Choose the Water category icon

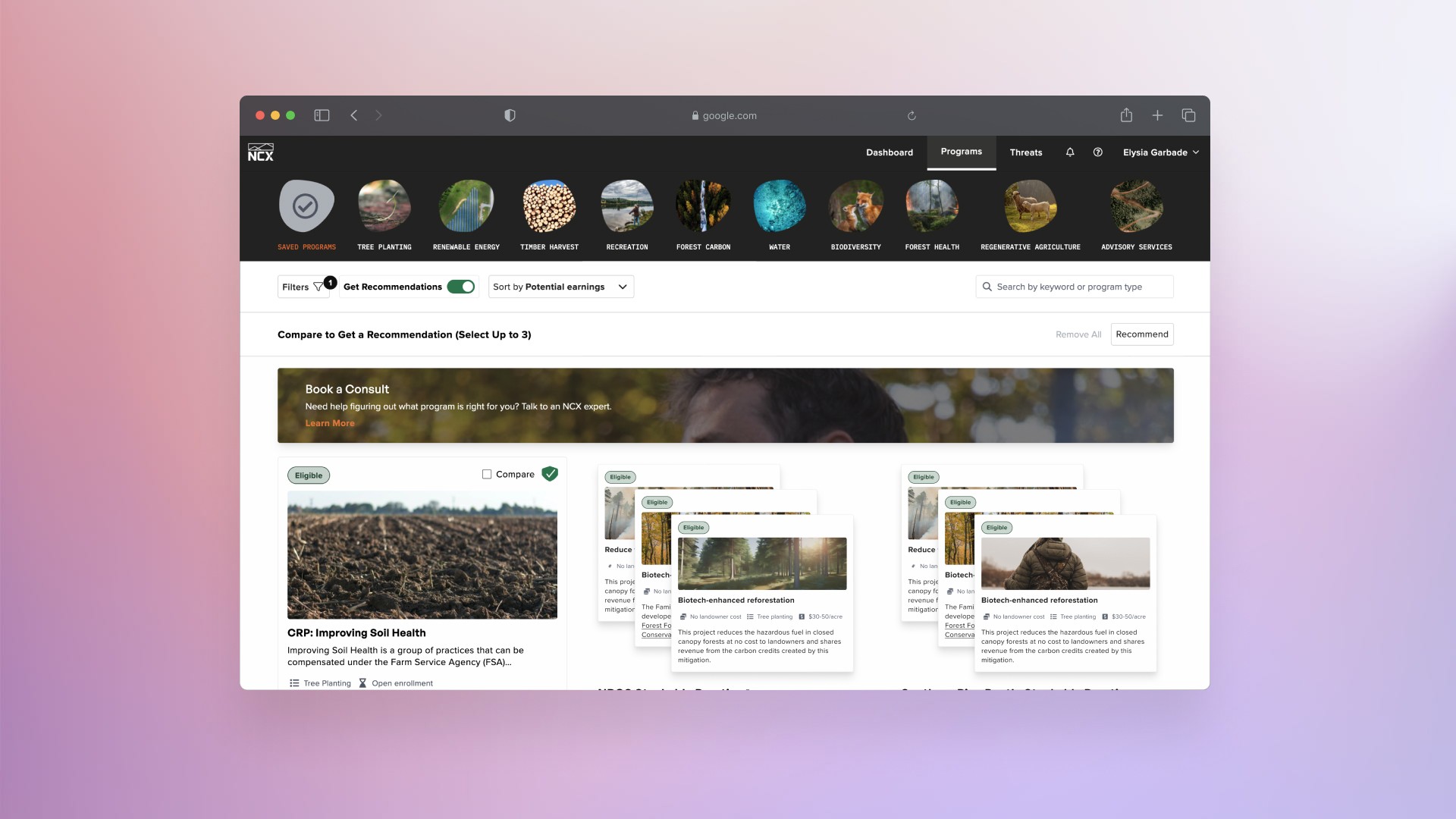779,206
